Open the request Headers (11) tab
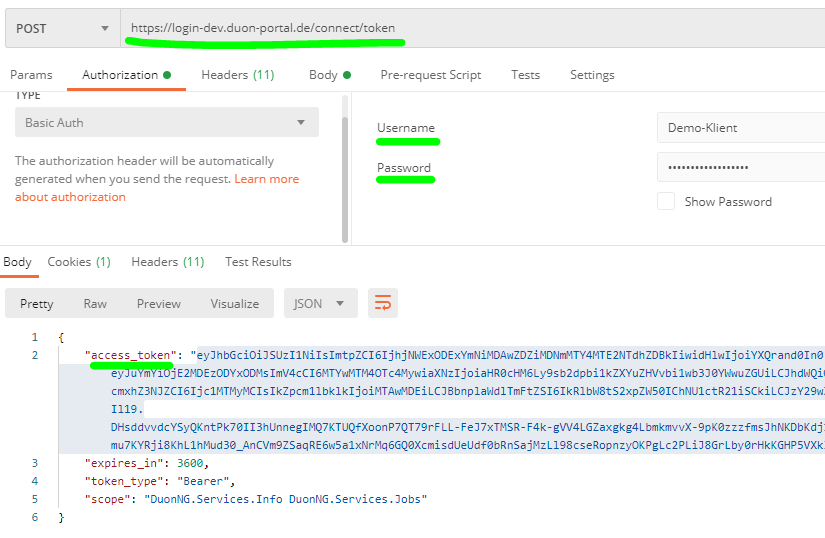 coord(237,75)
